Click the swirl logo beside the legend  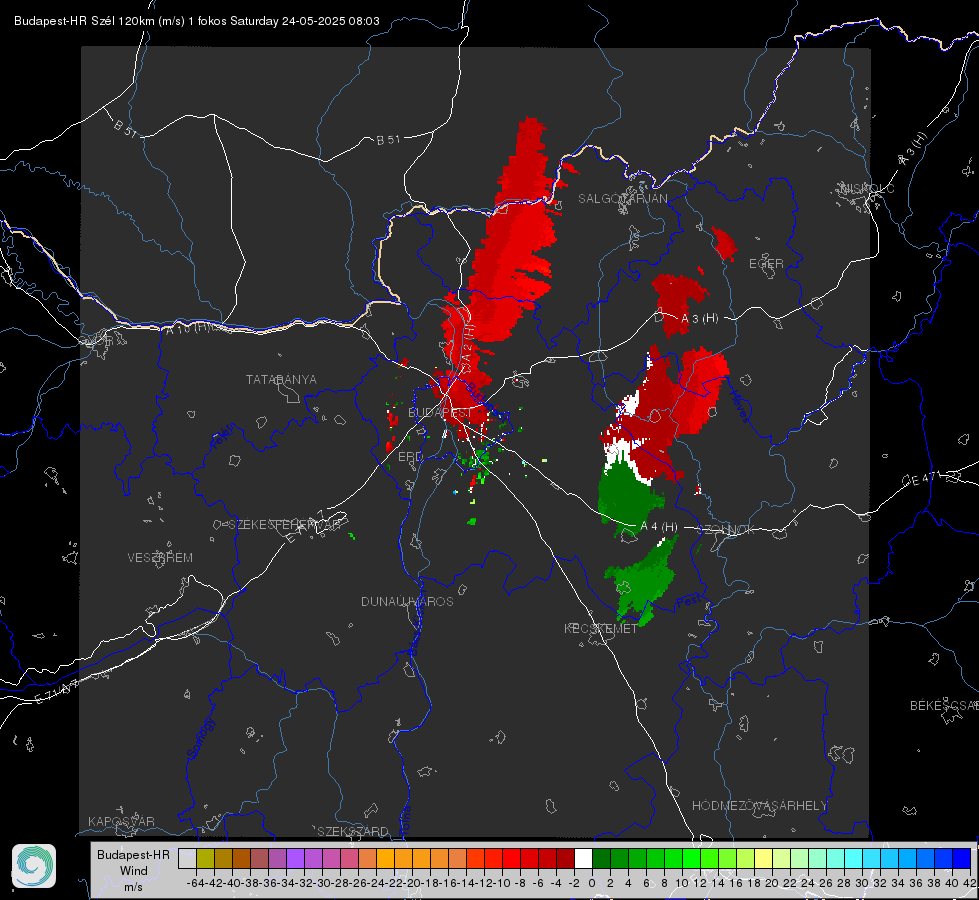34,866
